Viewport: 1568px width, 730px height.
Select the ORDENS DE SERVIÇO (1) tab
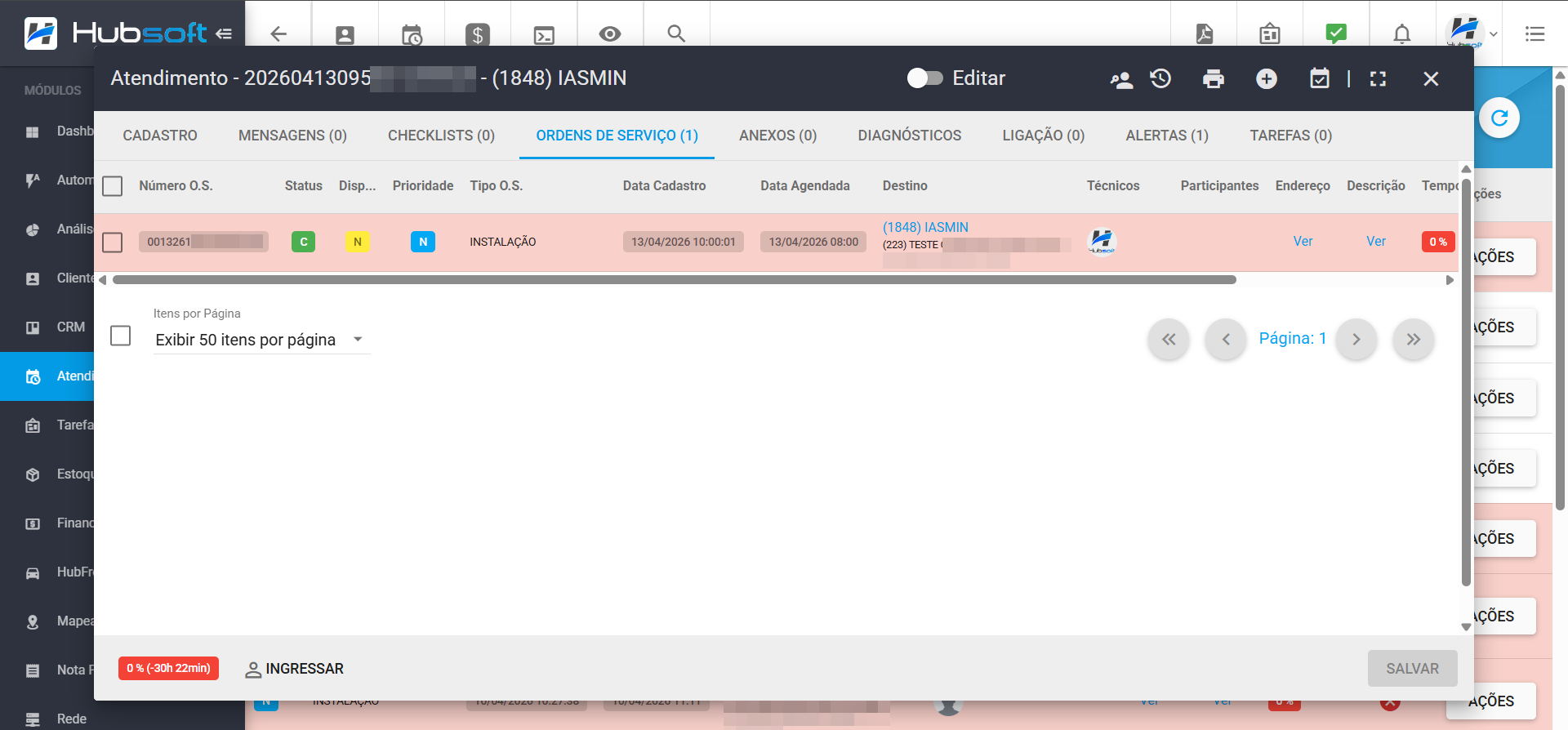617,136
